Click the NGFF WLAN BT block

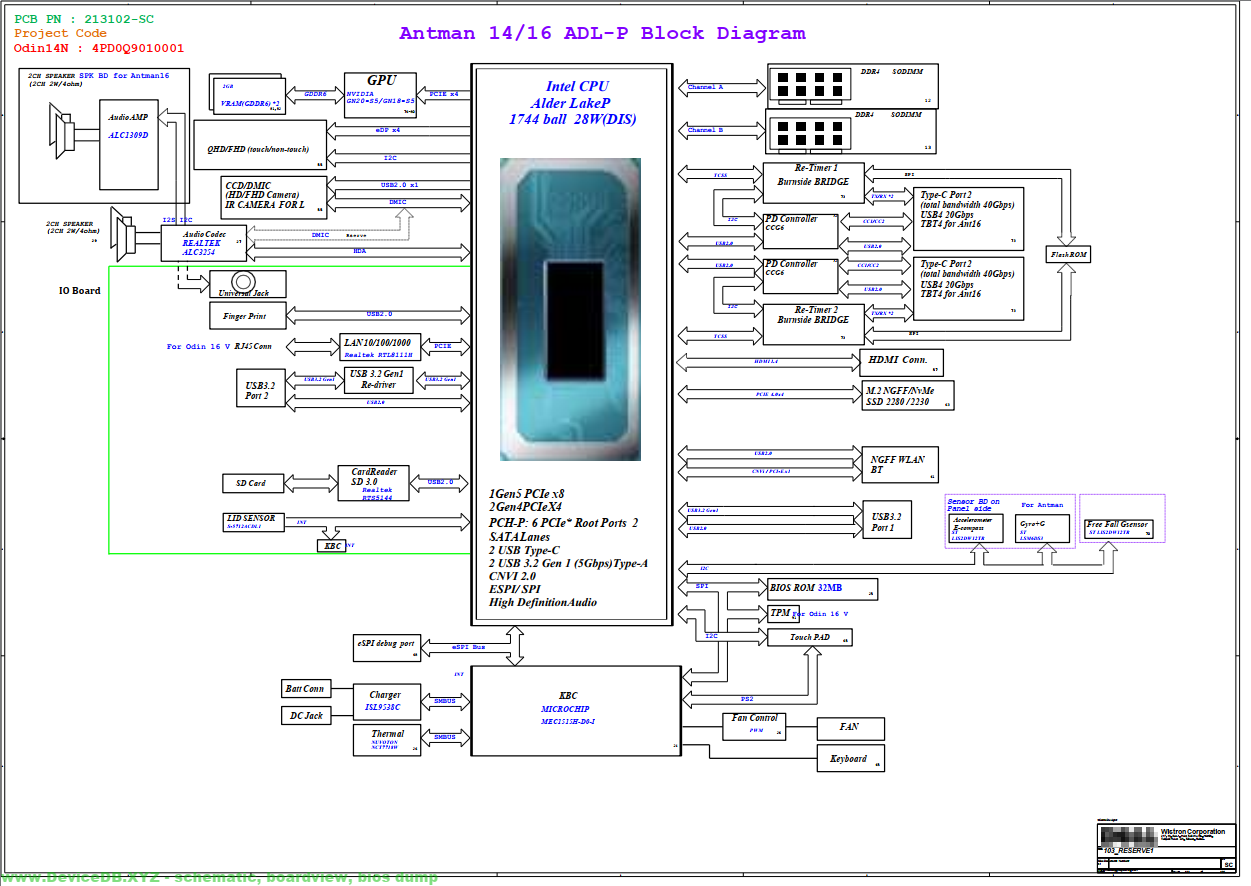pyautogui.click(x=900, y=464)
